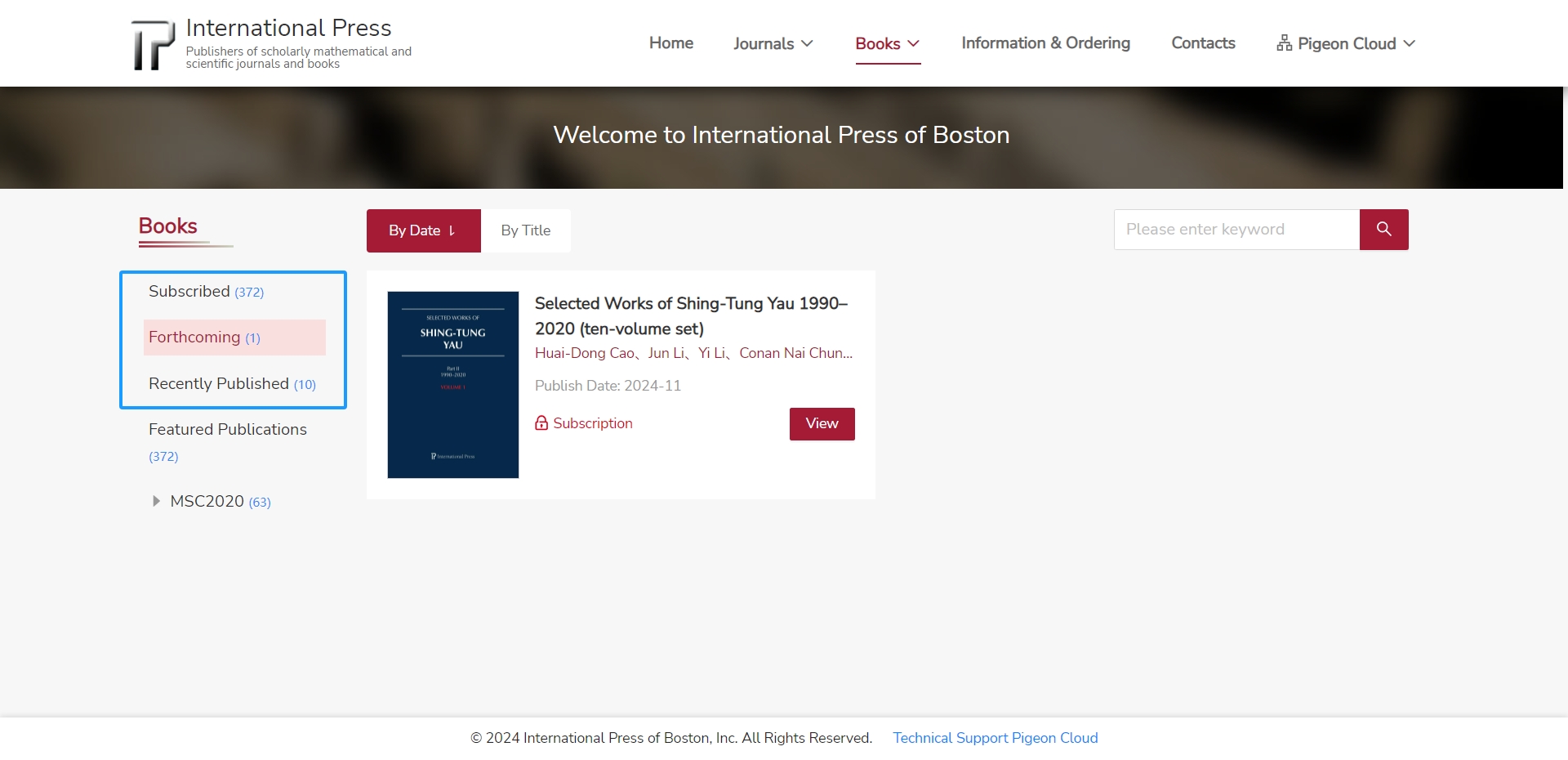Image resolution: width=1568 pixels, height=760 pixels.
Task: Click the Subscription label
Action: (593, 423)
